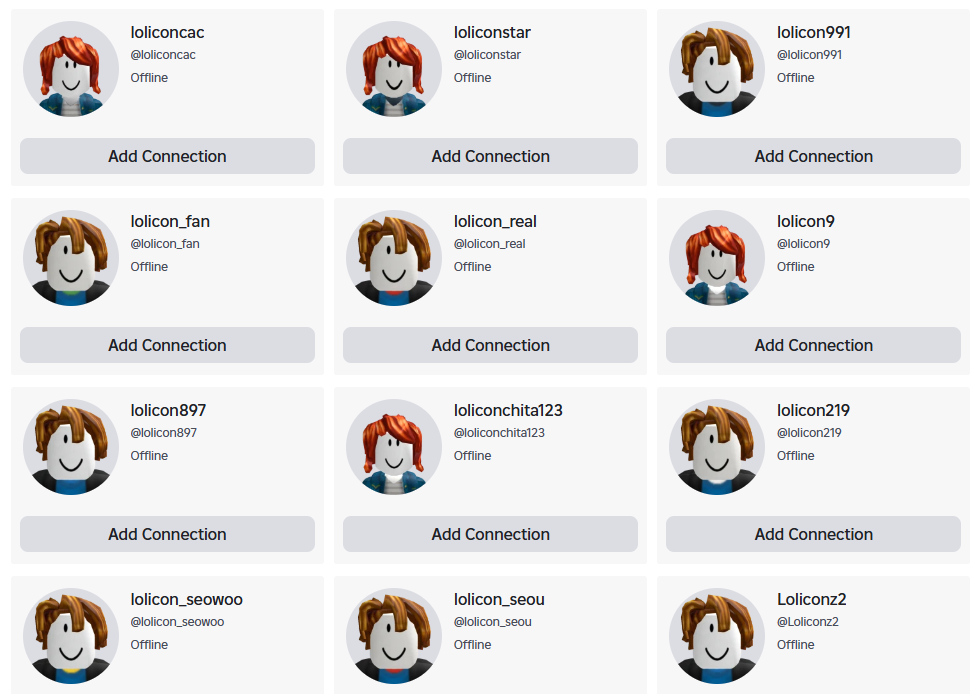Open the lolicon_seou avatar thumbnail
Image resolution: width=979 pixels, height=694 pixels.
[394, 636]
